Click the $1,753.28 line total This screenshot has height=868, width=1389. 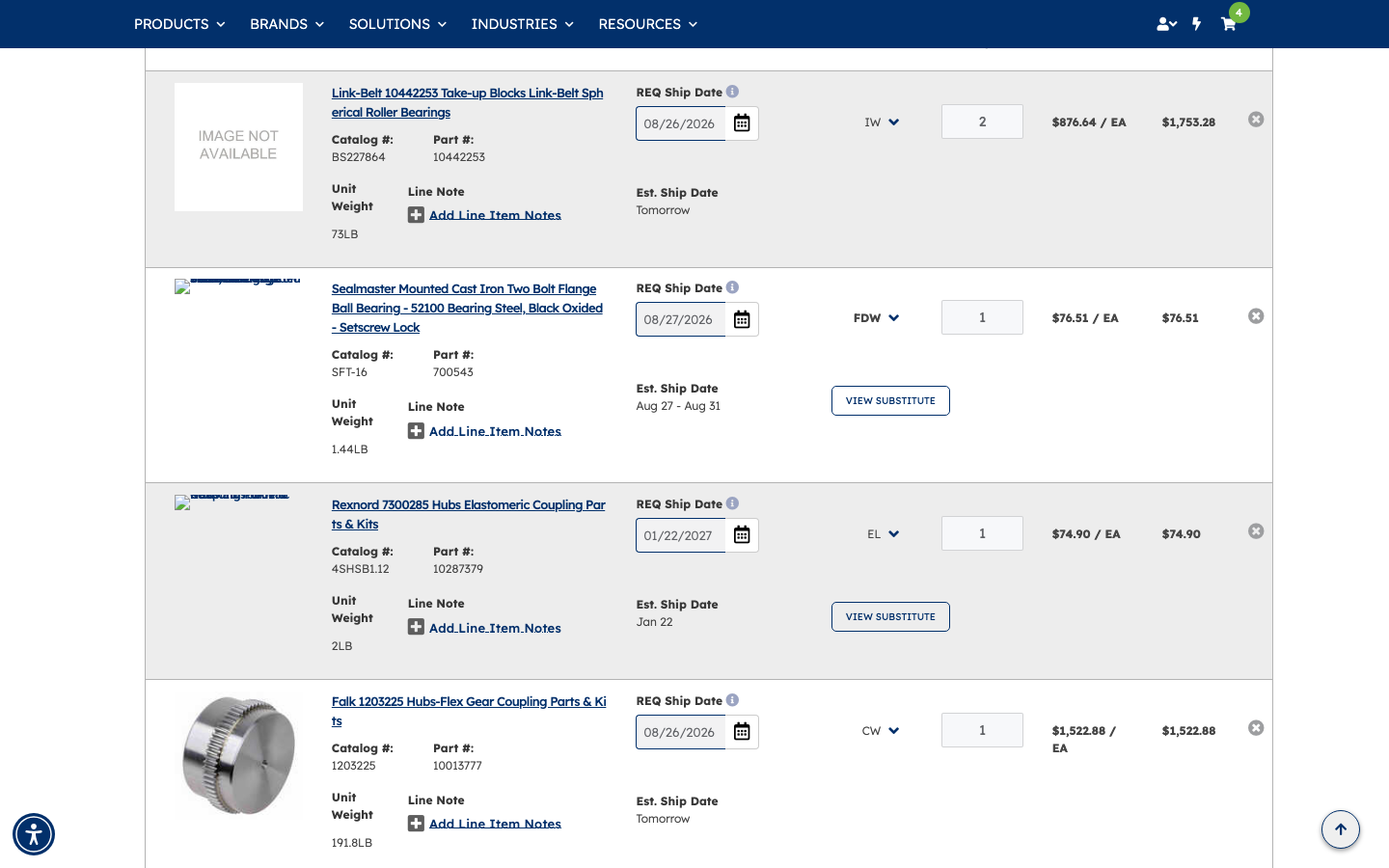click(1188, 122)
